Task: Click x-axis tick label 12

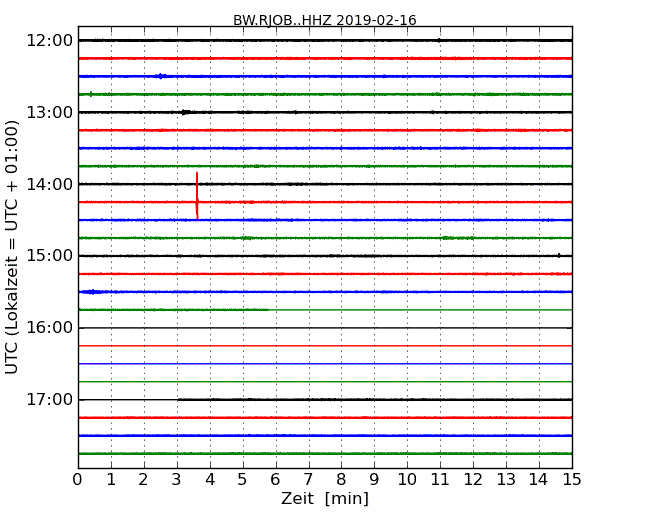Action: 473,480
